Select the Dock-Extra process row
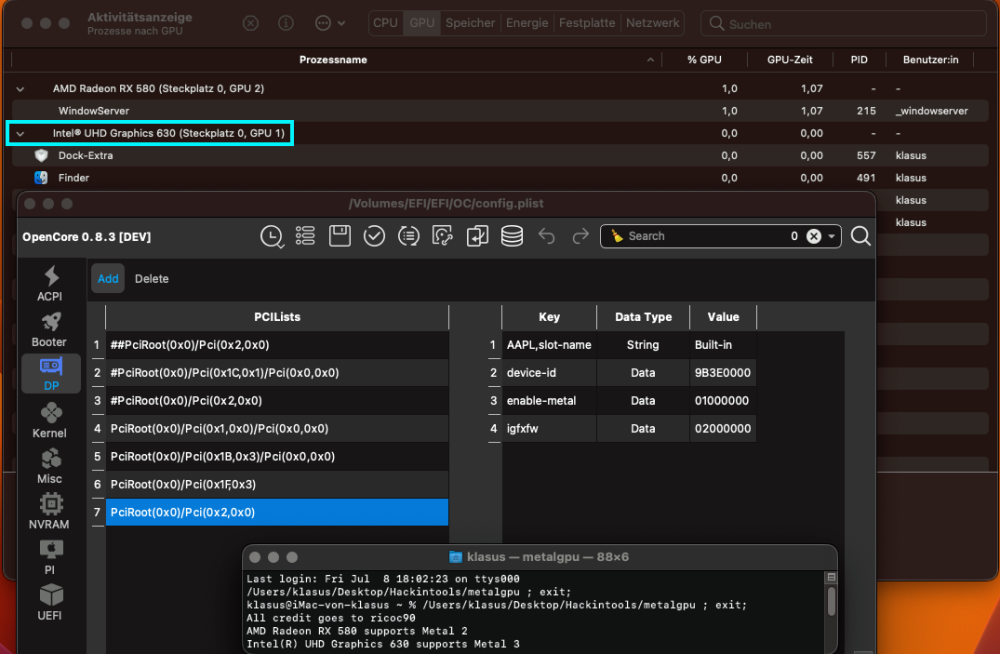Viewport: 1000px width, 654px height. coord(500,156)
